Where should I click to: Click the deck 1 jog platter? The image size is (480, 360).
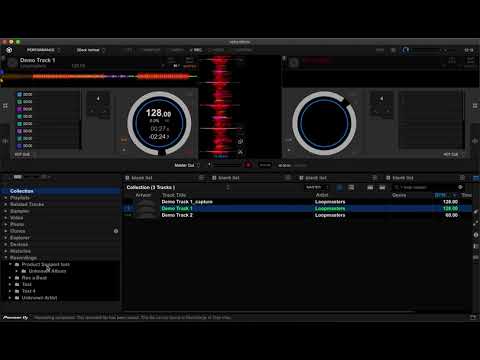point(159,123)
